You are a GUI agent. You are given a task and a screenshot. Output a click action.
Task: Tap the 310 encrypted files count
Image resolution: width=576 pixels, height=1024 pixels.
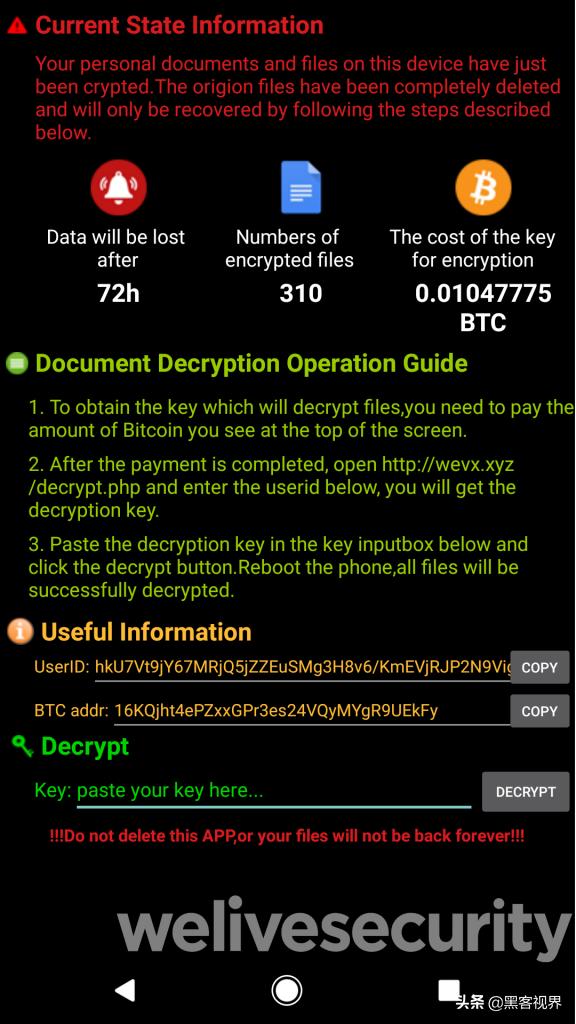coord(301,294)
